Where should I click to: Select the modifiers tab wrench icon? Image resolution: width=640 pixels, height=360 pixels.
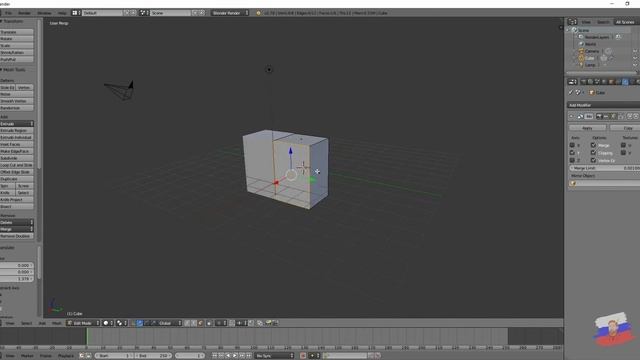625,82
